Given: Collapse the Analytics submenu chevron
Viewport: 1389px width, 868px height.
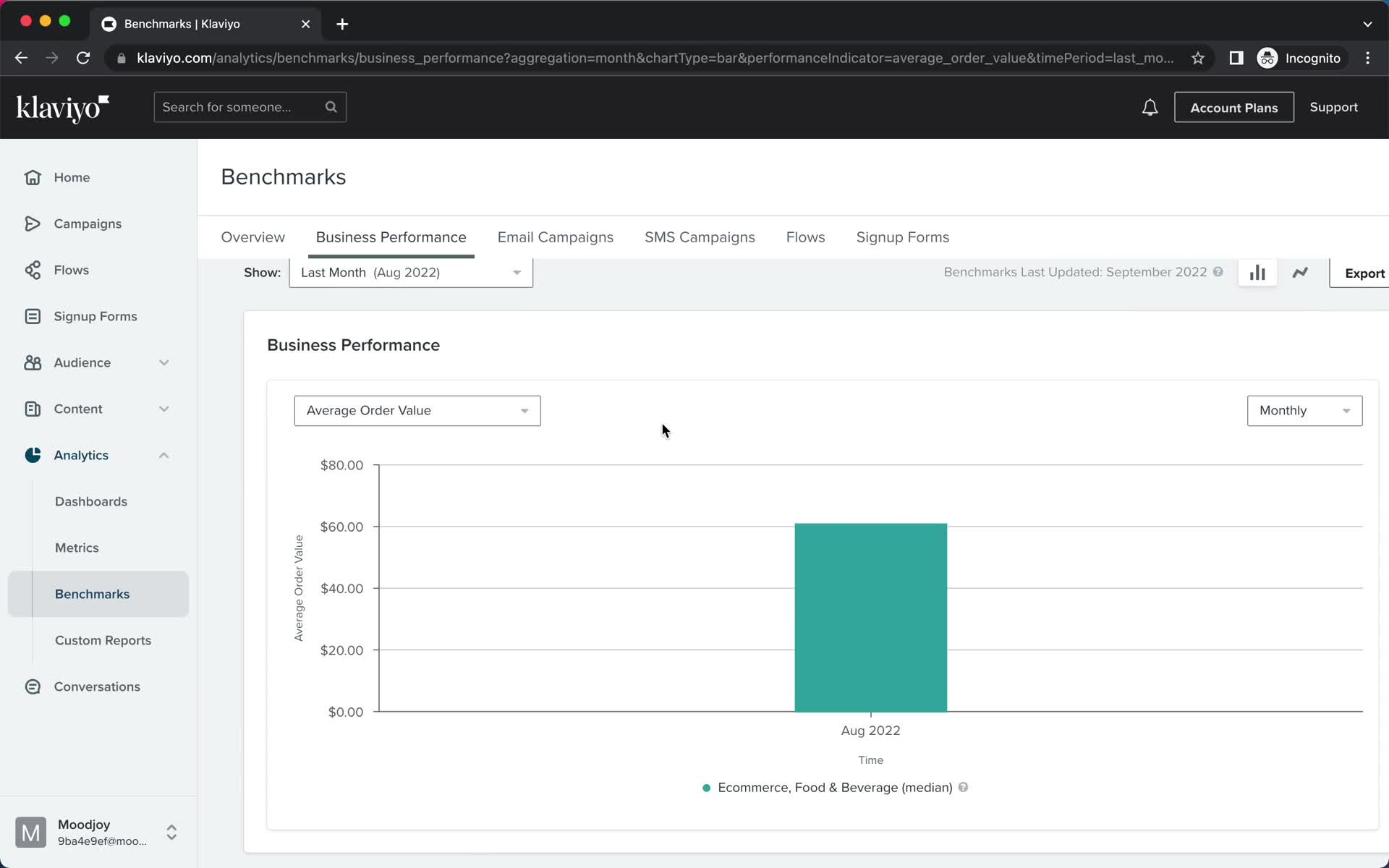Looking at the screenshot, I should coord(164,455).
